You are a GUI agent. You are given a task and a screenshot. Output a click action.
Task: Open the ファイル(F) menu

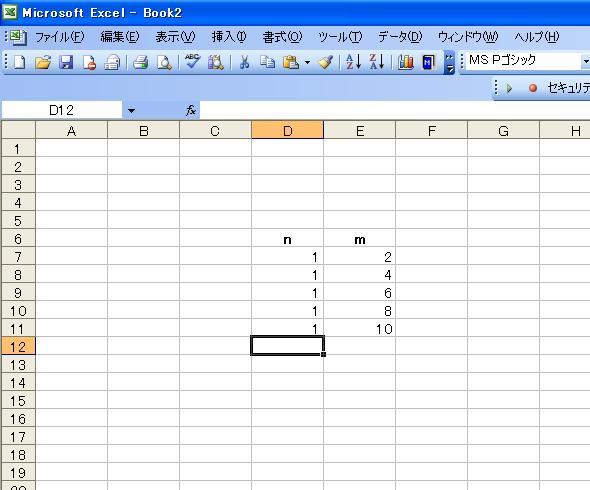coord(59,37)
